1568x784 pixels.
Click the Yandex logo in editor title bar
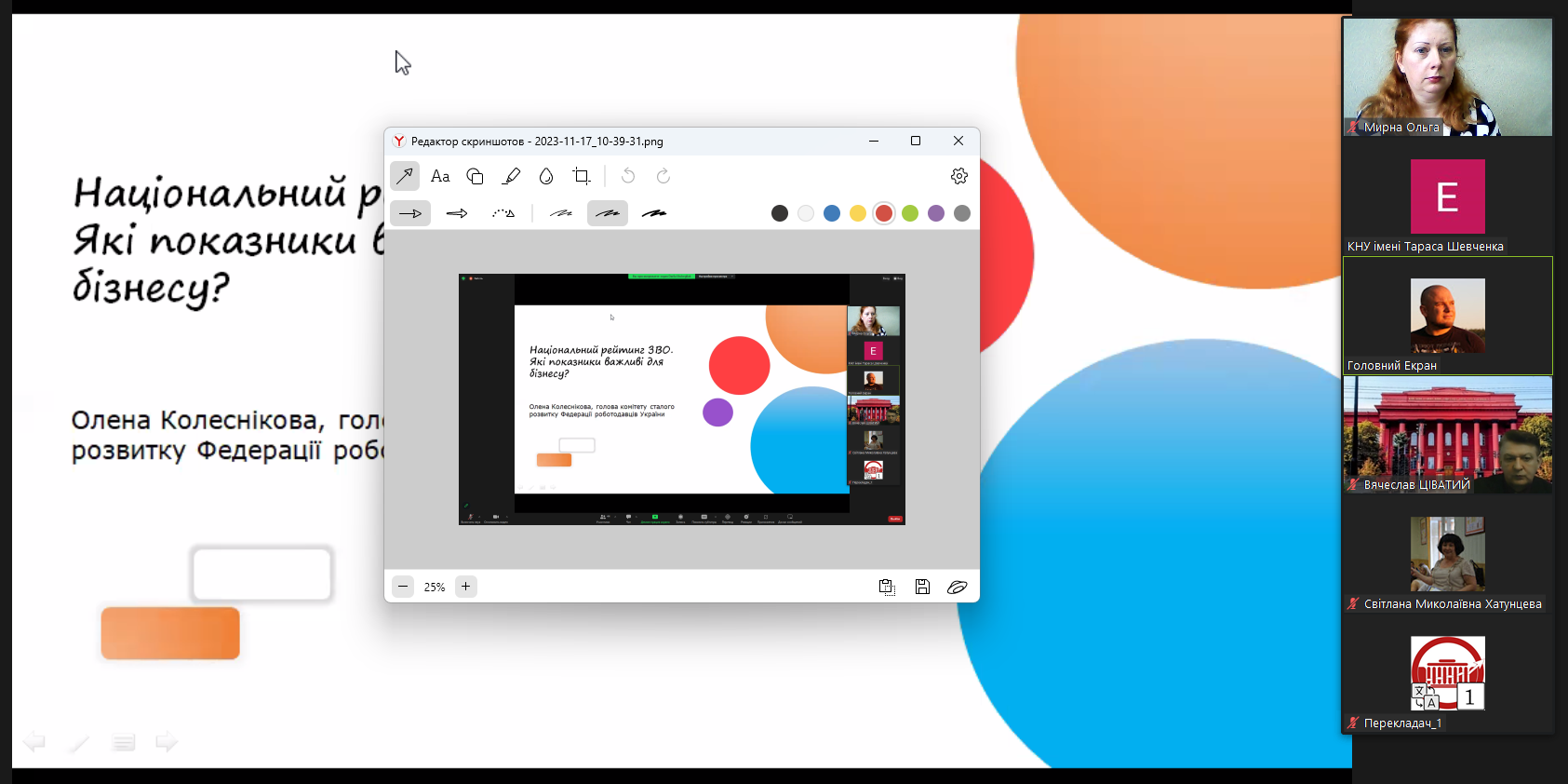pos(398,142)
